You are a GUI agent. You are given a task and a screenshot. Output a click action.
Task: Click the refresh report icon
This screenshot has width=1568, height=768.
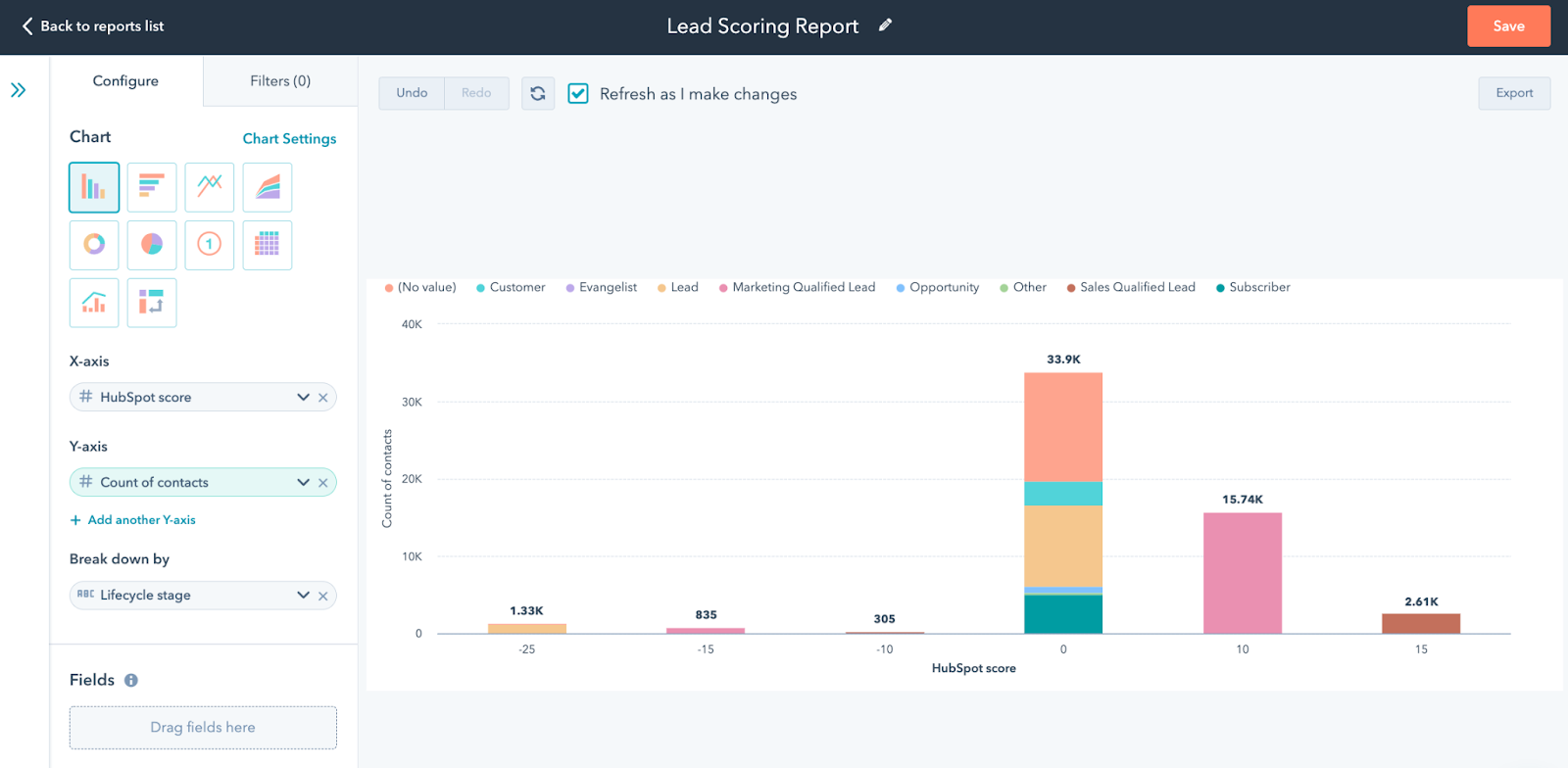point(538,93)
